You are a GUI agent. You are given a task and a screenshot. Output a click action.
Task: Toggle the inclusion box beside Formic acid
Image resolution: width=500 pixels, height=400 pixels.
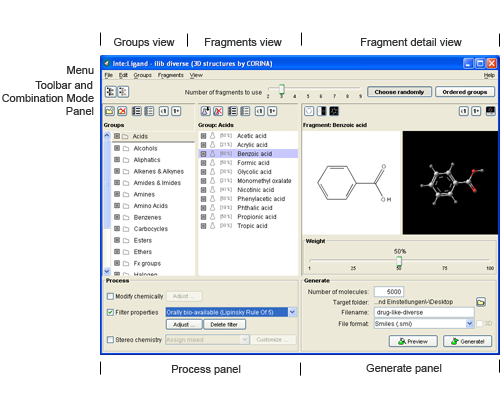[x=203, y=163]
